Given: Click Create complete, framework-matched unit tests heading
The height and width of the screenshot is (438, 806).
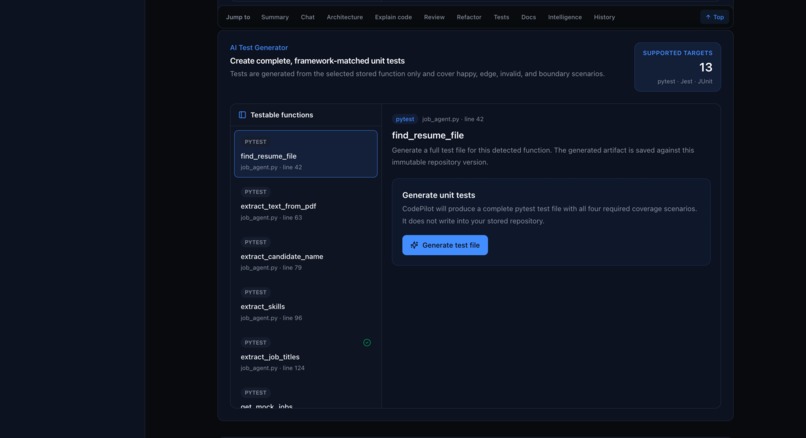Looking at the screenshot, I should (317, 61).
